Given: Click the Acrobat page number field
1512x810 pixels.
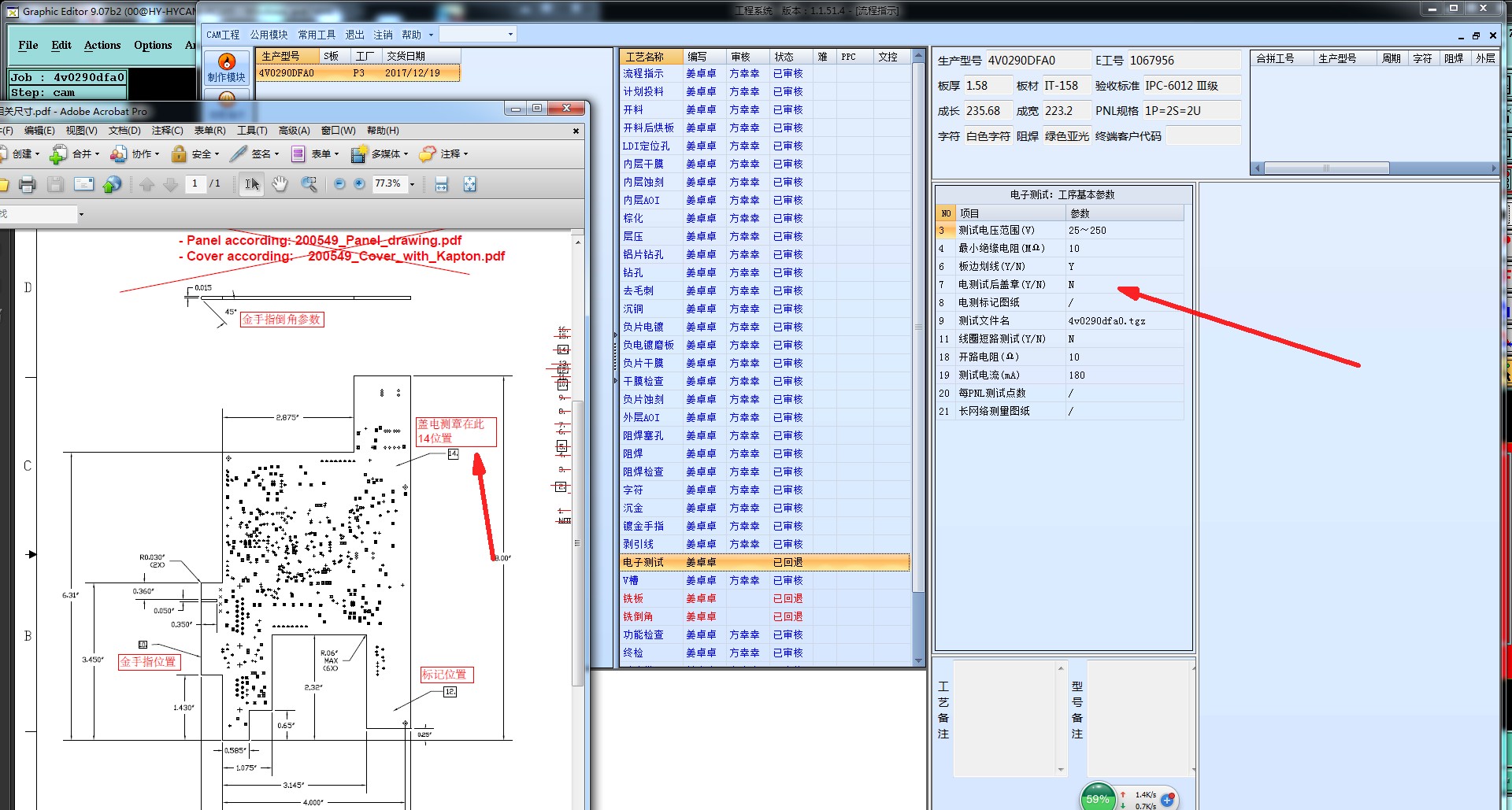Looking at the screenshot, I should (x=195, y=183).
